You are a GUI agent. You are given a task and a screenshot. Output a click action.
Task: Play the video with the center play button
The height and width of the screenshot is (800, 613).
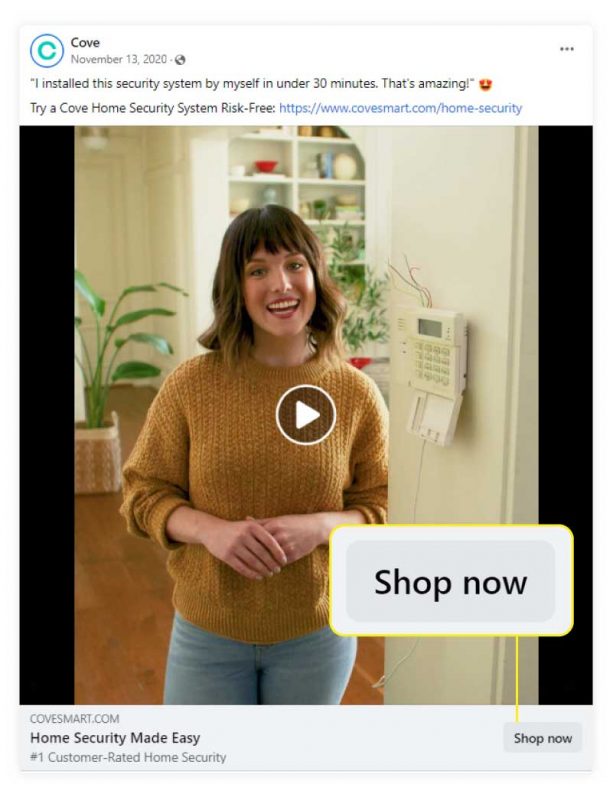coord(306,415)
